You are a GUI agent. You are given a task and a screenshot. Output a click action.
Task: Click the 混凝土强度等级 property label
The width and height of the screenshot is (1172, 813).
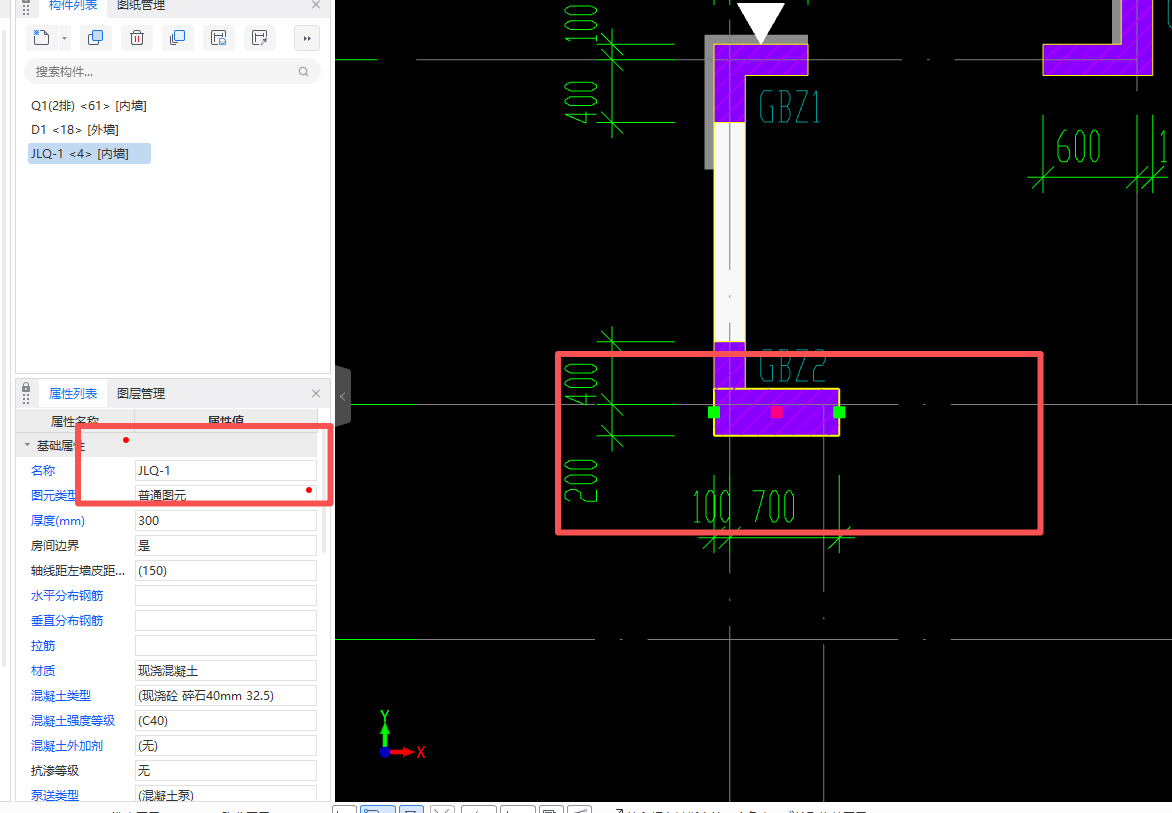pyautogui.click(x=73, y=721)
